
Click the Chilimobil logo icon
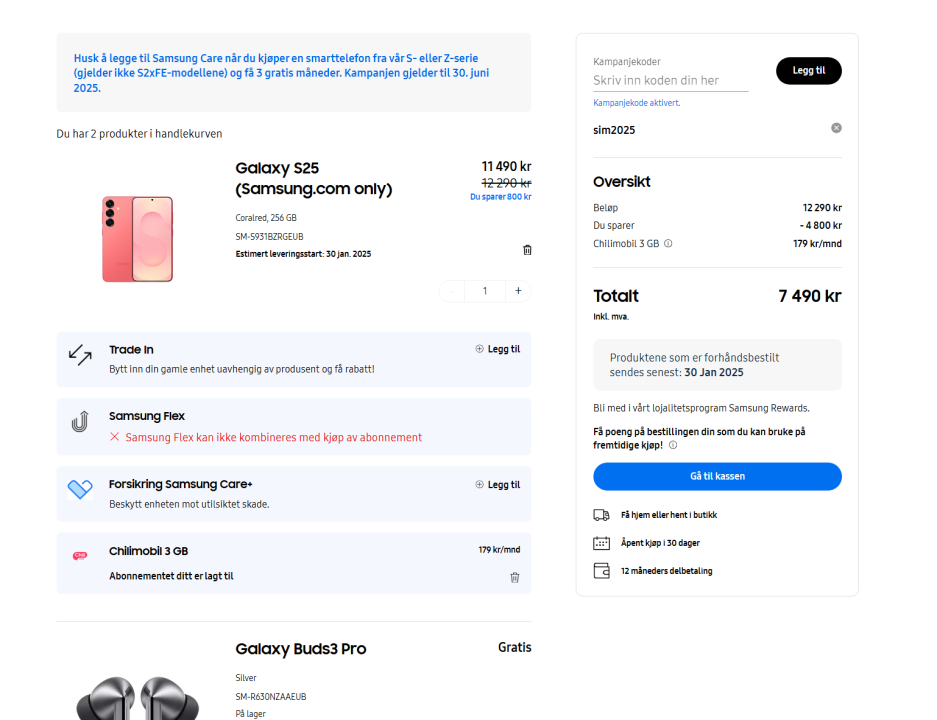click(80, 555)
